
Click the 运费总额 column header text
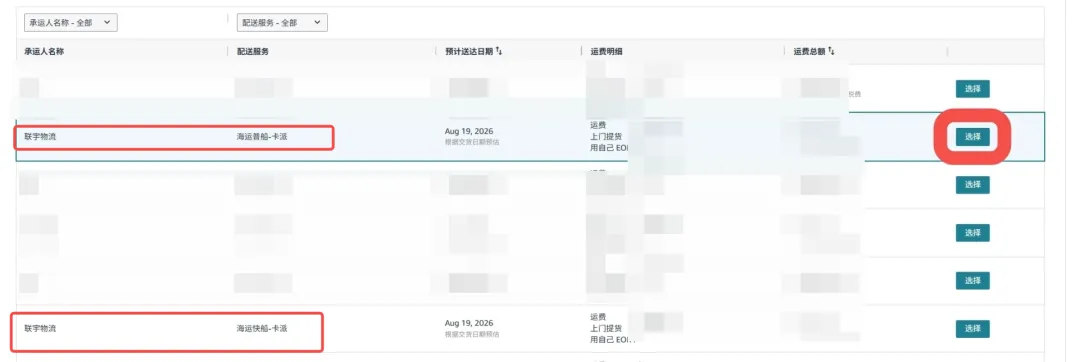[809, 52]
